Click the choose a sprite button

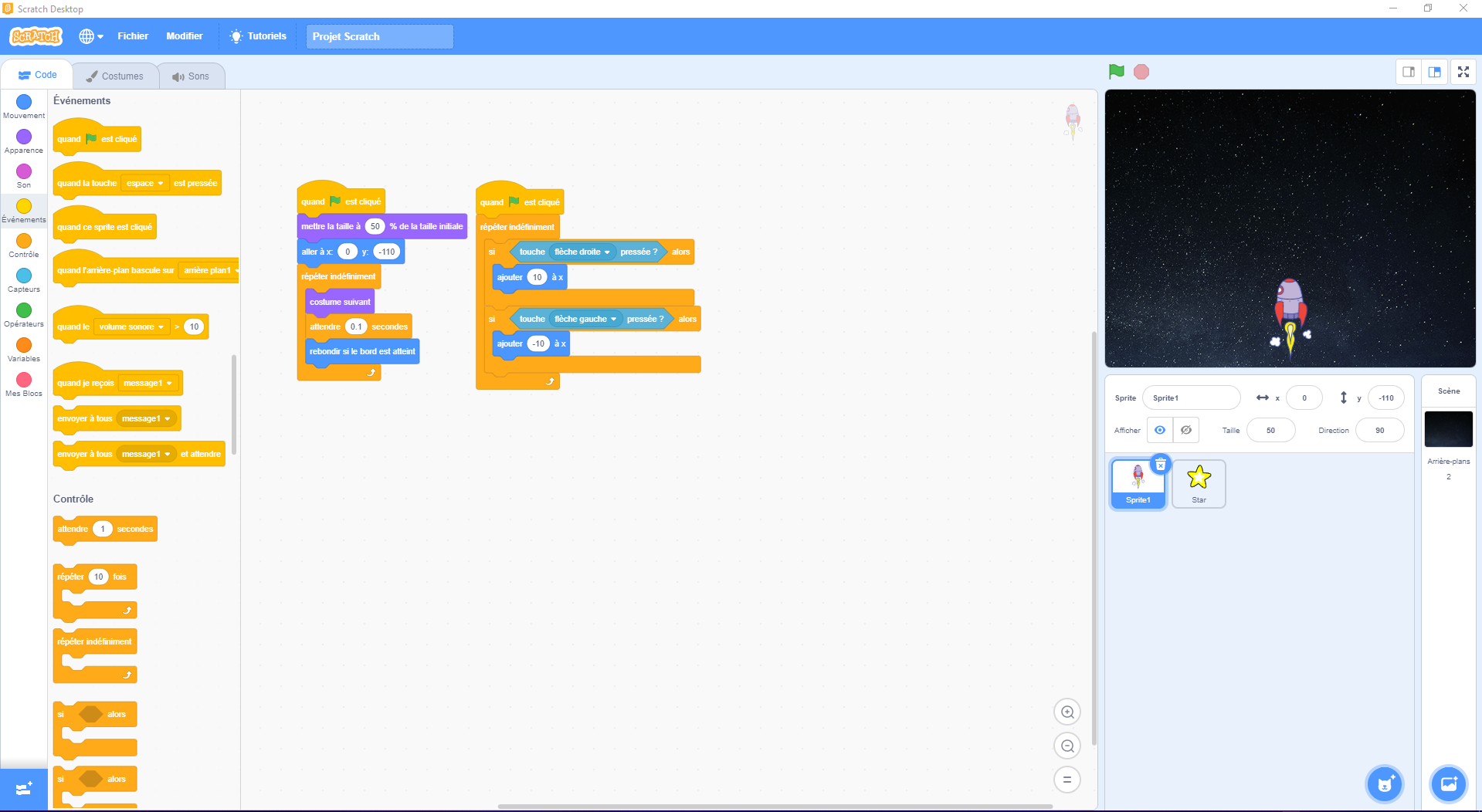click(x=1384, y=784)
